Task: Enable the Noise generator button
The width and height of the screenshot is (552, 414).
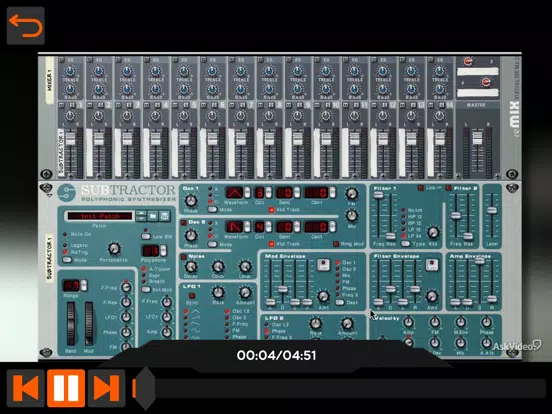Action: (184, 257)
